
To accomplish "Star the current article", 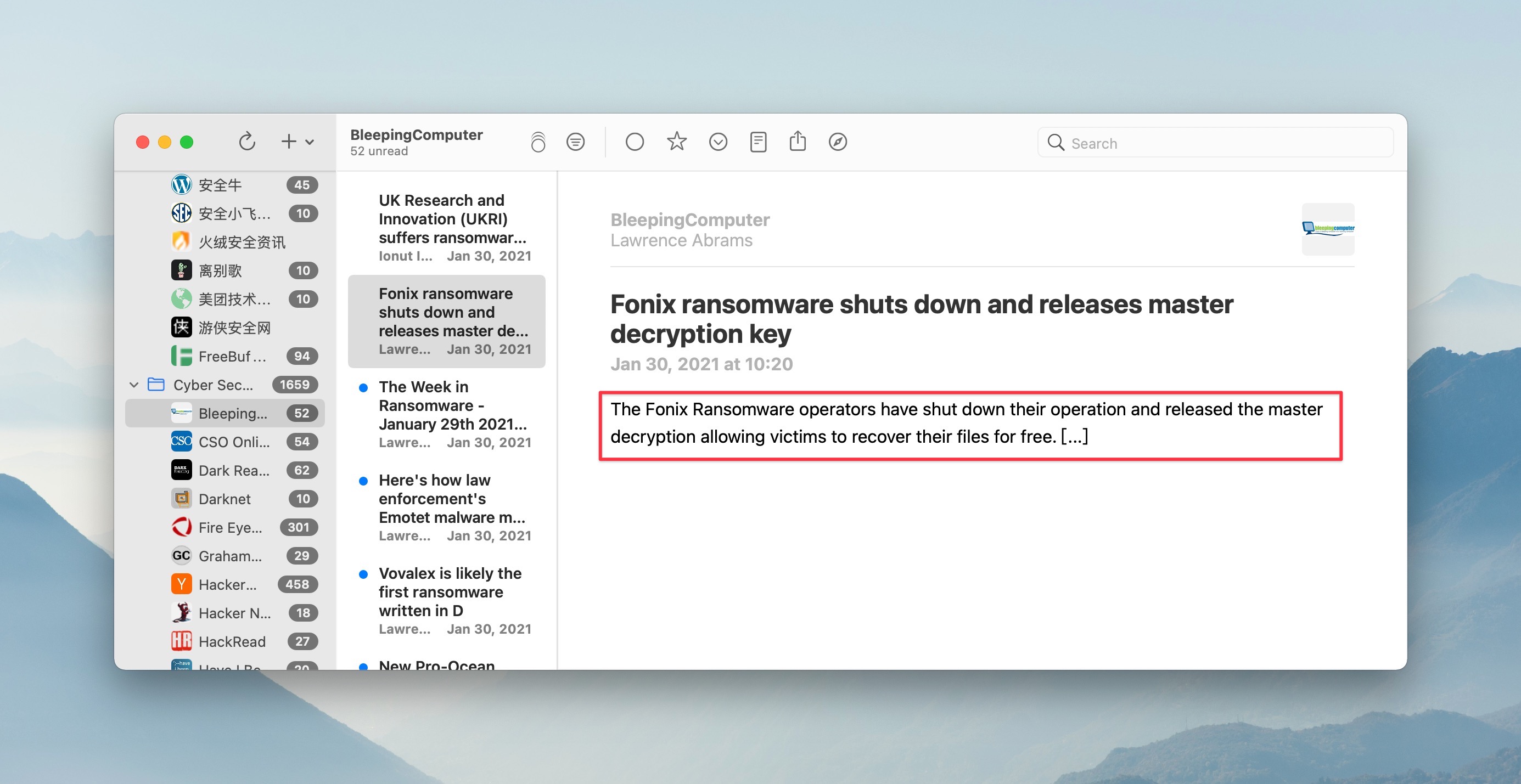I will click(x=677, y=142).
